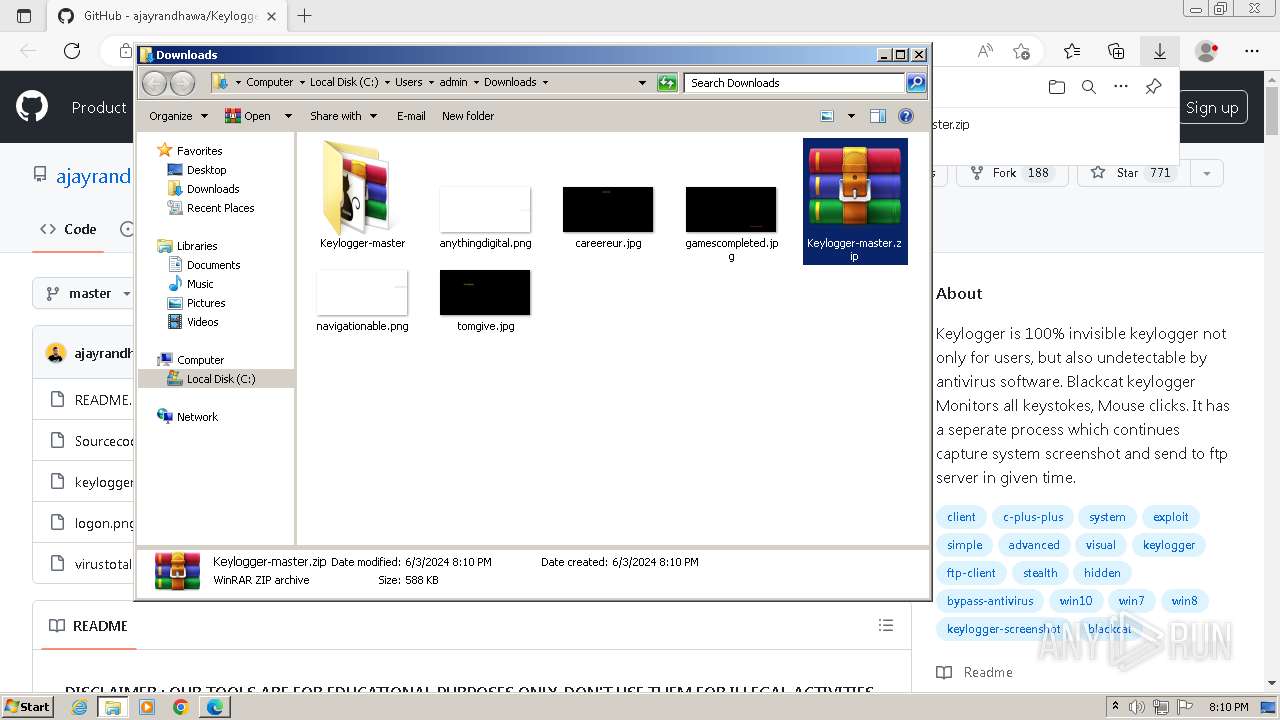The image size is (1280, 720).
Task: Expand the Open button dropdown arrow
Action: (x=288, y=116)
